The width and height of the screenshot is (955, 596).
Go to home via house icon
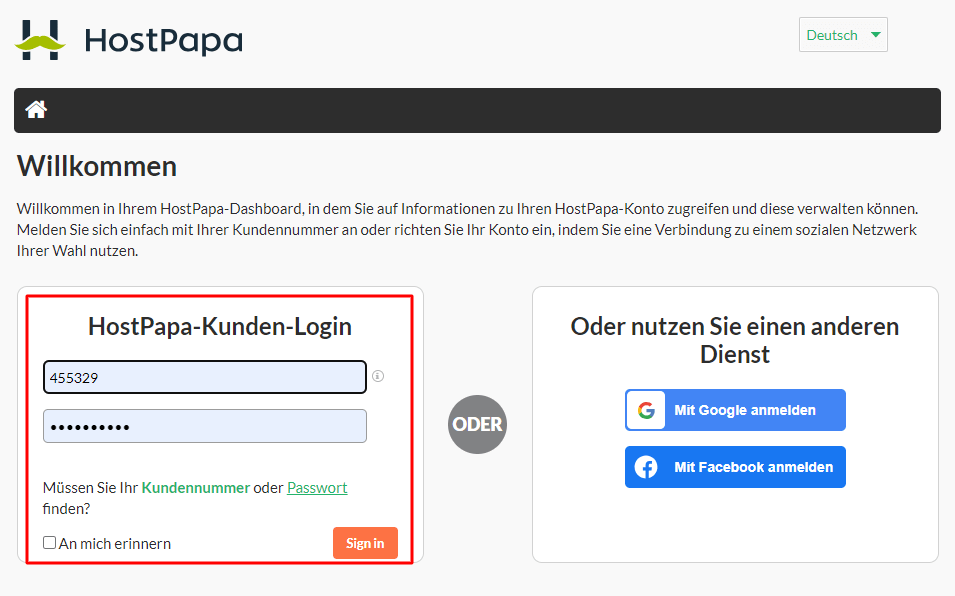[36, 110]
